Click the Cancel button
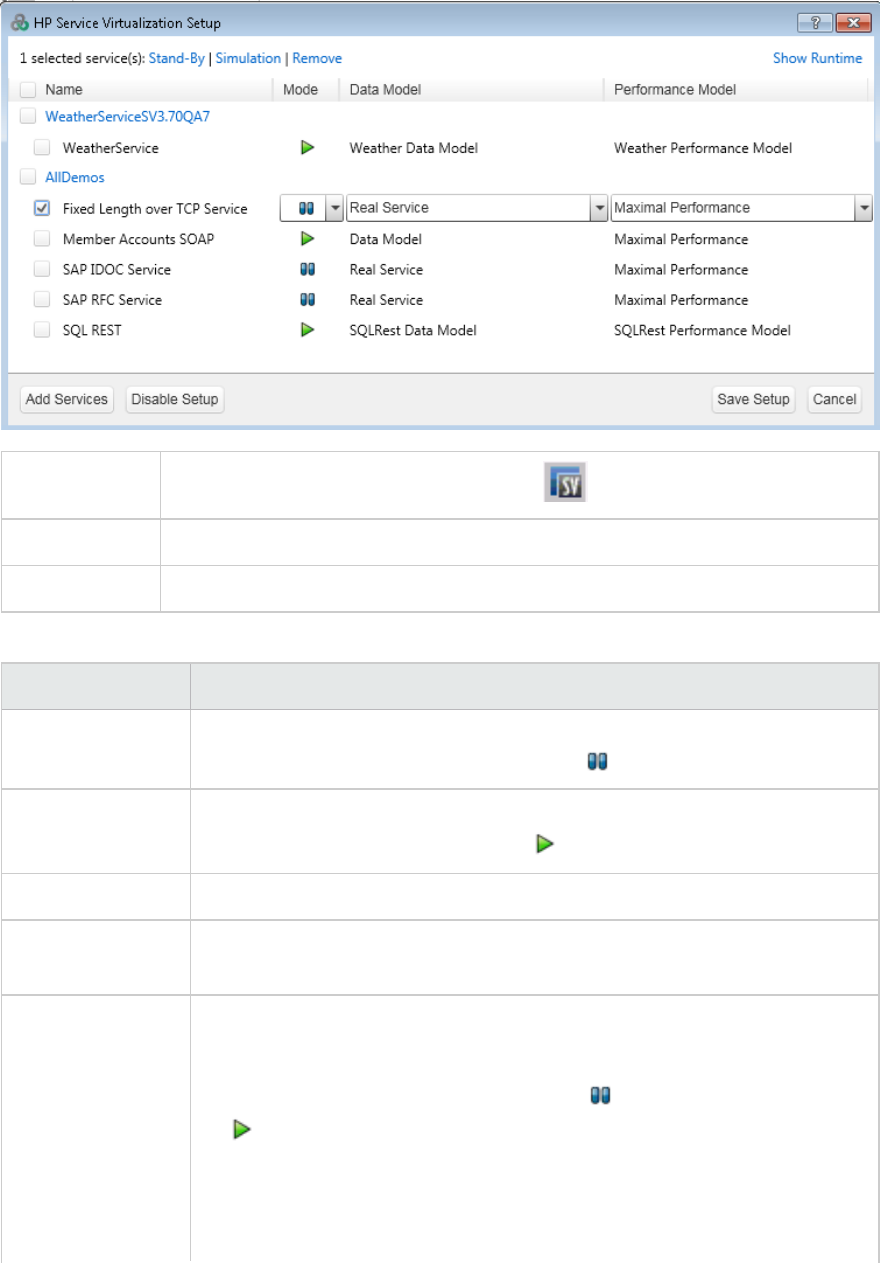This screenshot has width=880, height=1263. point(834,399)
